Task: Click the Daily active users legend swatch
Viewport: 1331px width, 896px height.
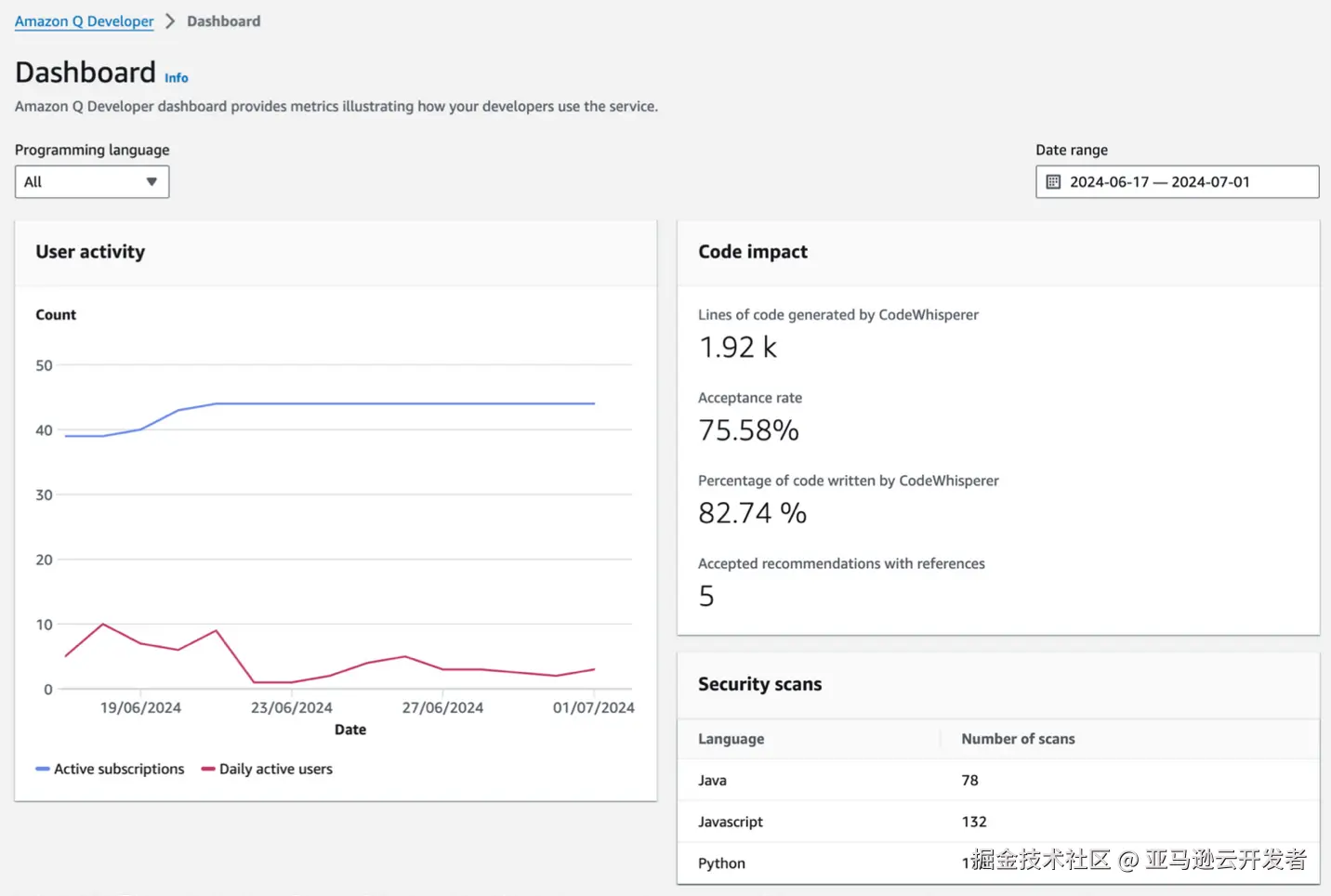Action: pos(208,769)
